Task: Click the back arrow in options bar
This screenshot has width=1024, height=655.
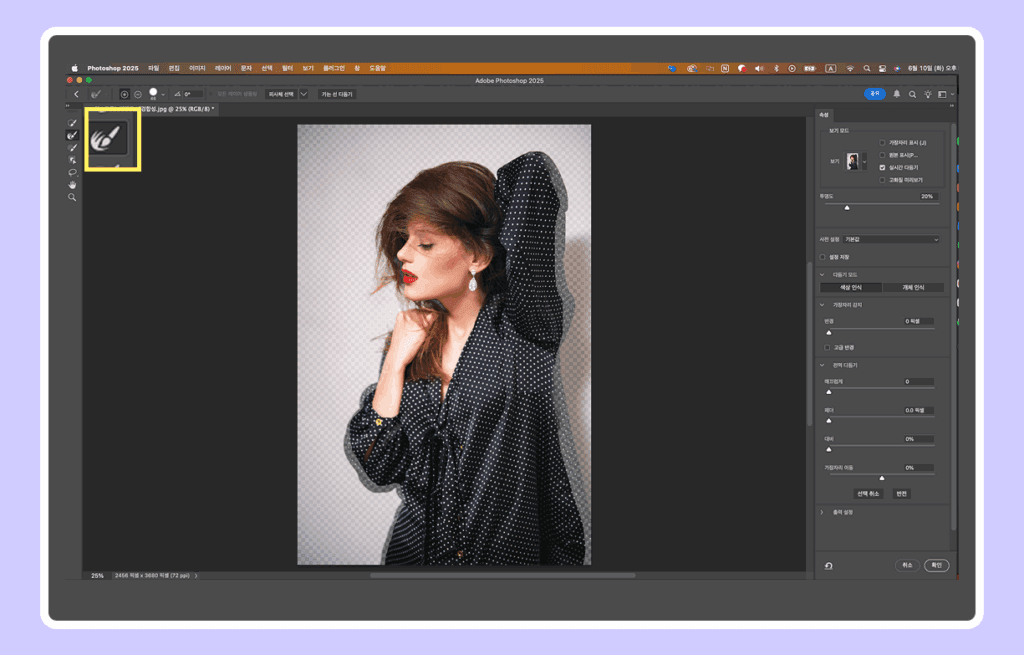Action: 76,94
